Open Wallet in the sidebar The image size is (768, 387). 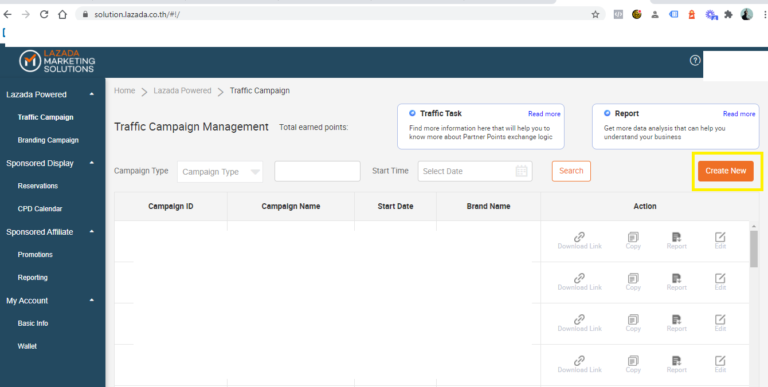point(27,346)
